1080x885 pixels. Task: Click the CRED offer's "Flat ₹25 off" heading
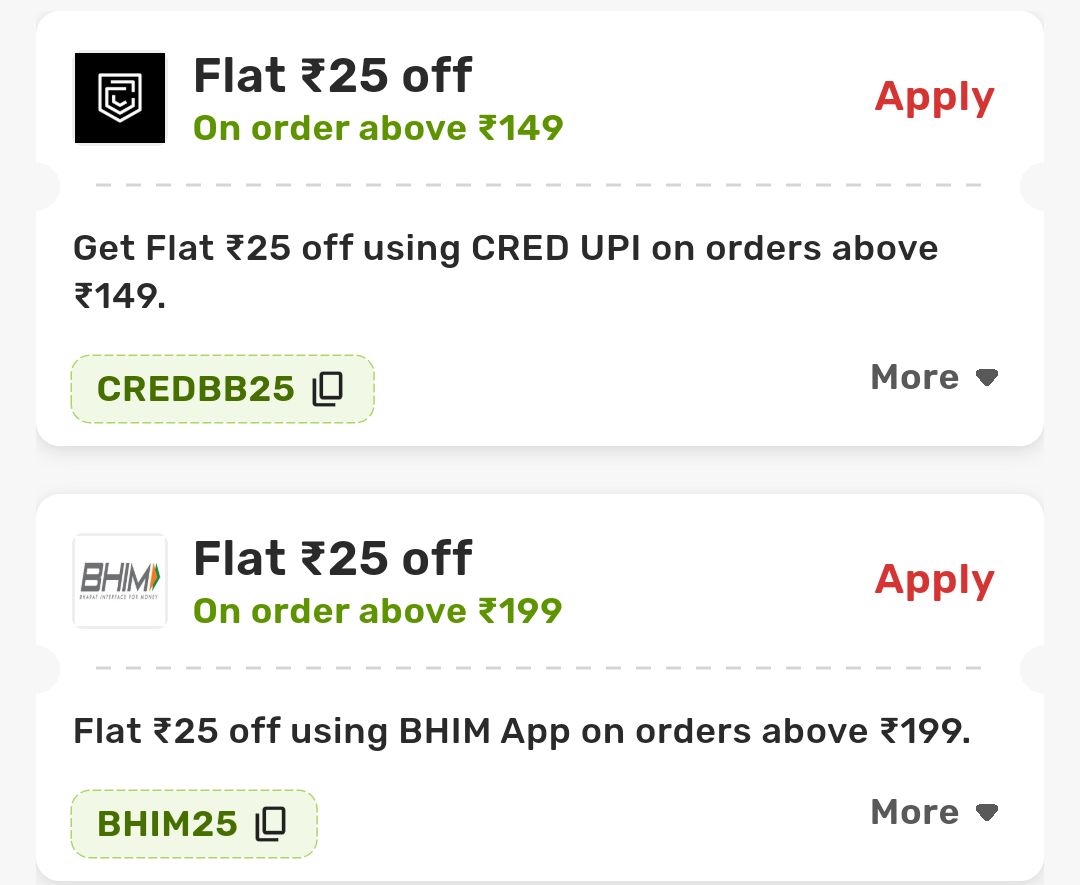pos(332,76)
